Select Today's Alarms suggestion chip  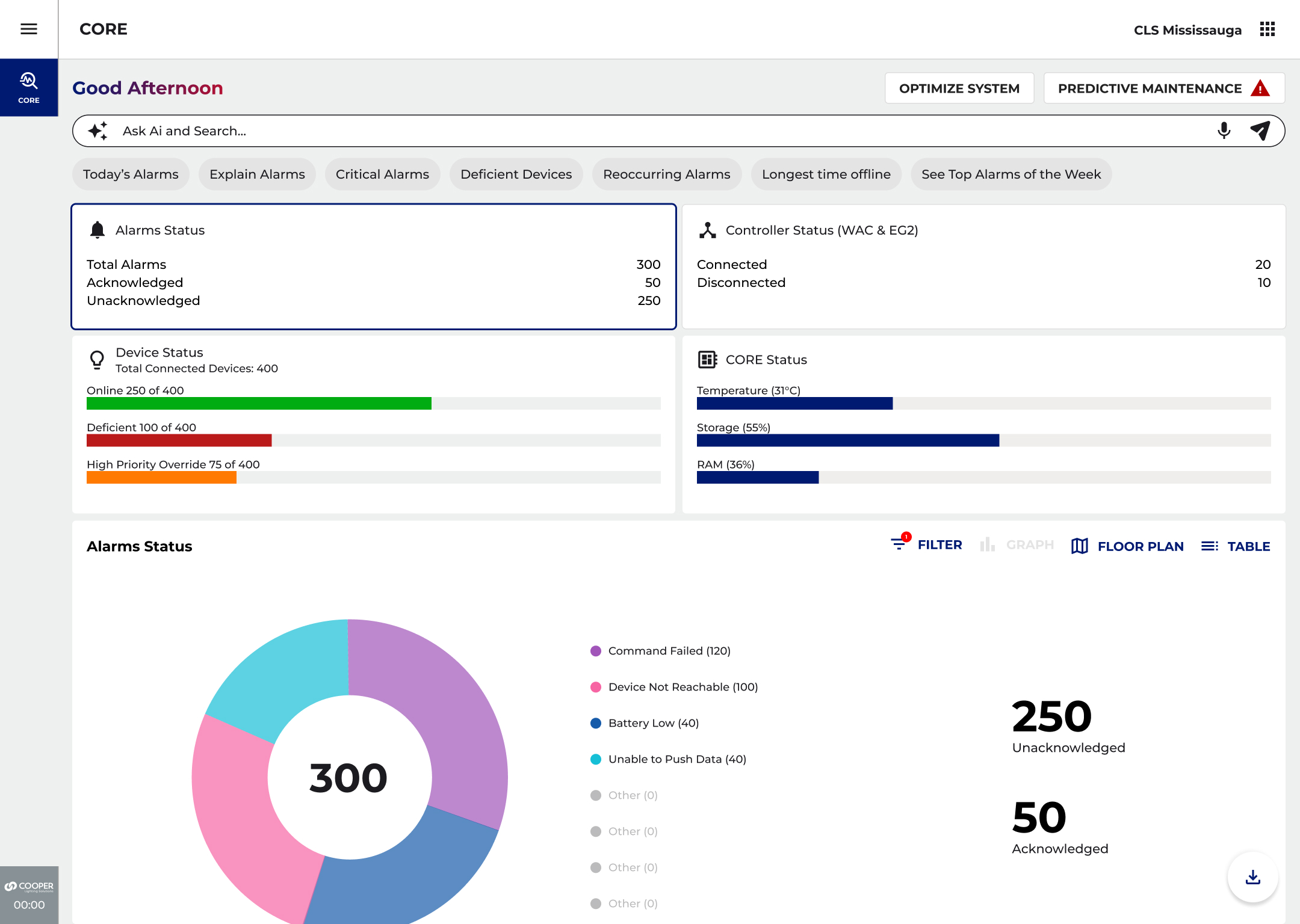coord(131,174)
